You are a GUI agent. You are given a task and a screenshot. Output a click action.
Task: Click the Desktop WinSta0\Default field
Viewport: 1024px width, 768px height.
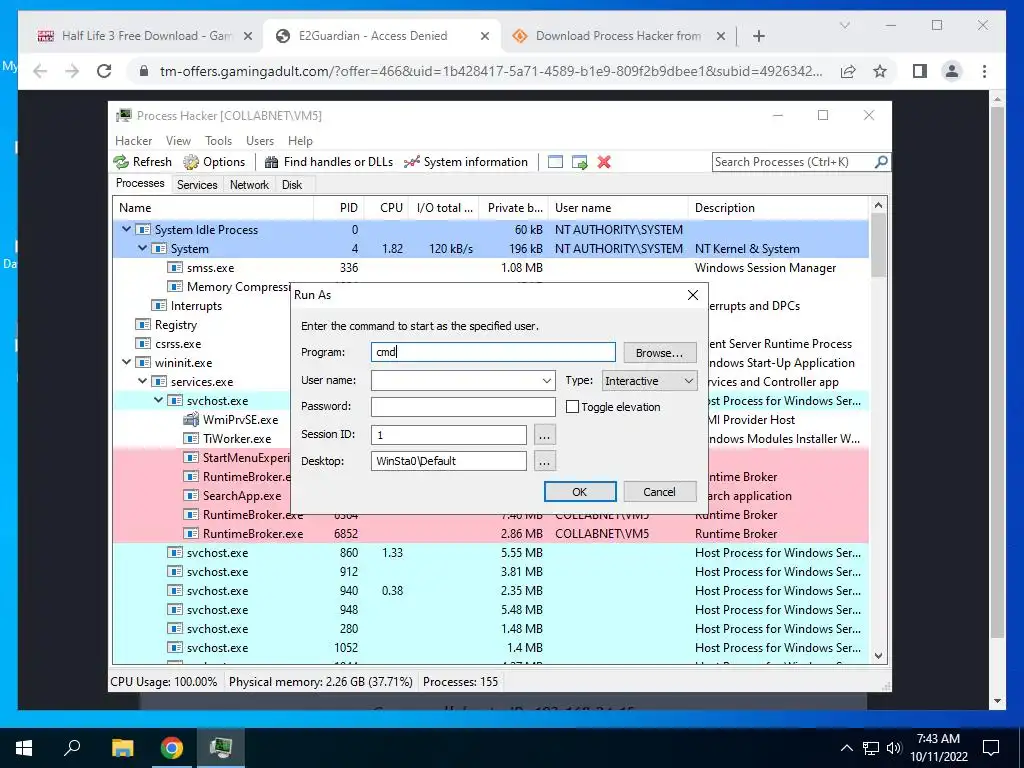(449, 461)
